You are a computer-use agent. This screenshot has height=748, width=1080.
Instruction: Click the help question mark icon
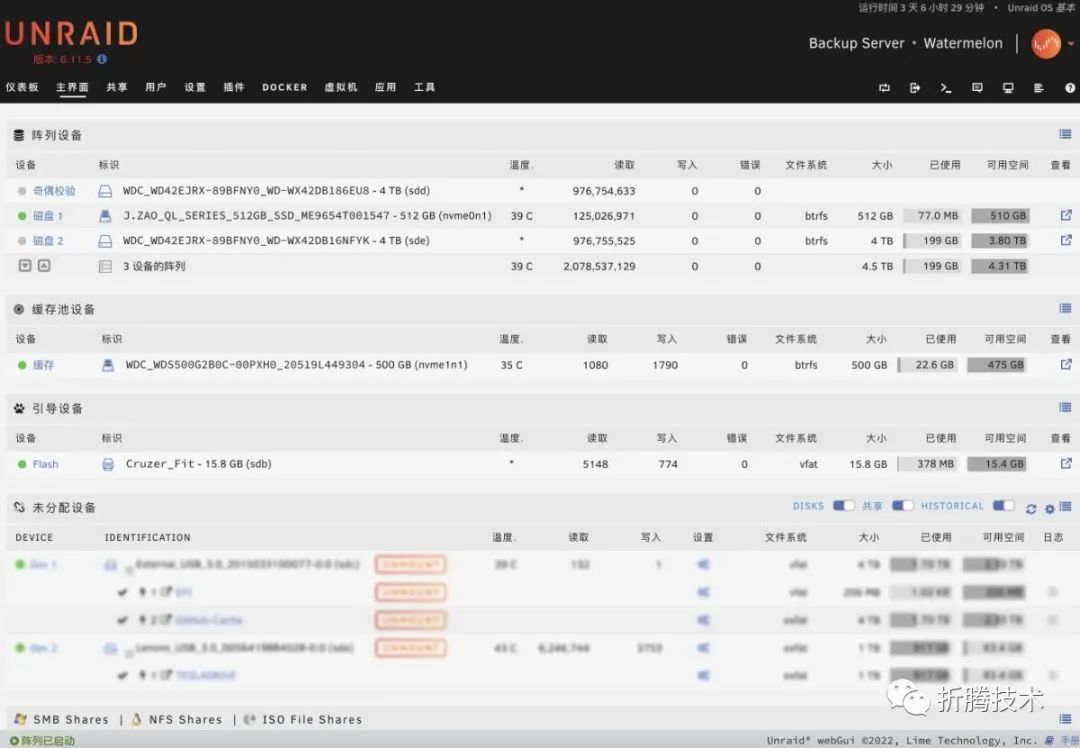(1070, 87)
